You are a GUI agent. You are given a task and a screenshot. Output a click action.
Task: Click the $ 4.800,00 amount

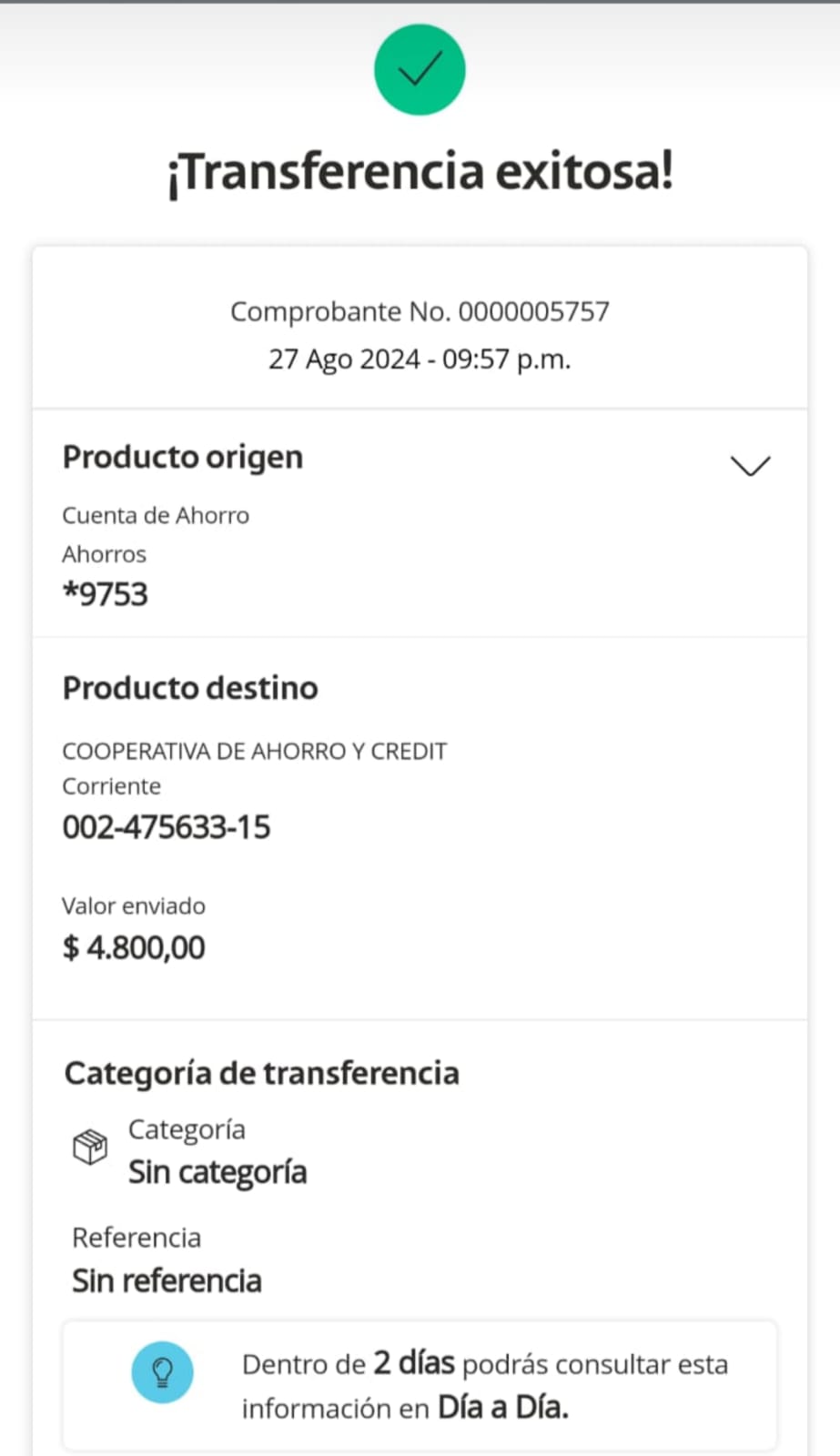pos(134,947)
